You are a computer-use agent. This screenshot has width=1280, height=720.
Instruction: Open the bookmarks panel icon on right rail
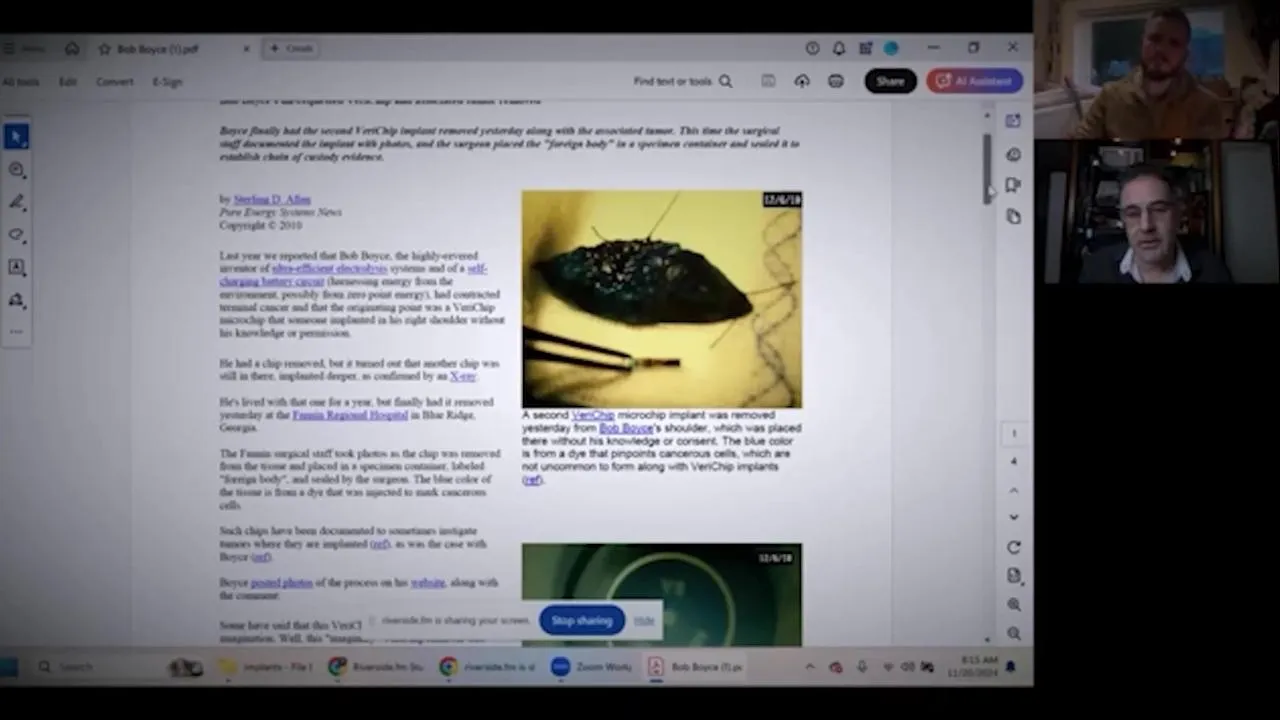(1013, 185)
